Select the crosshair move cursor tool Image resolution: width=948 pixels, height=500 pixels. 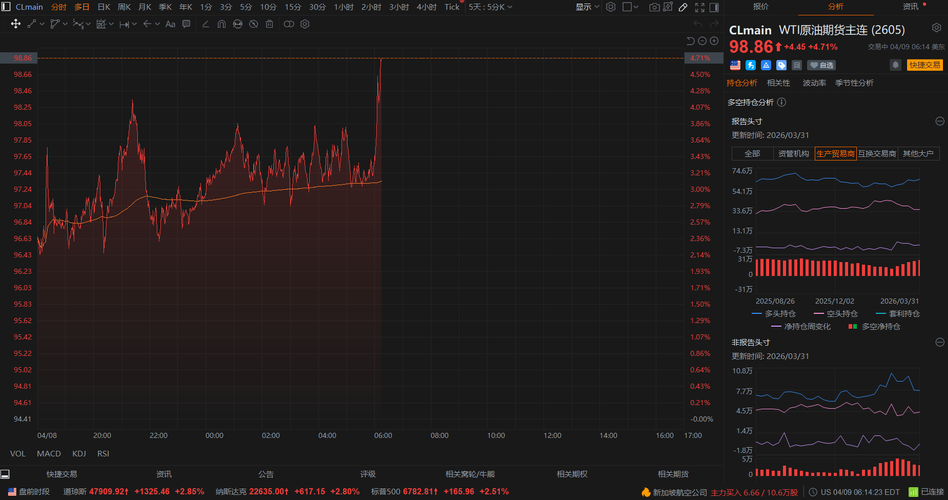tap(16, 24)
